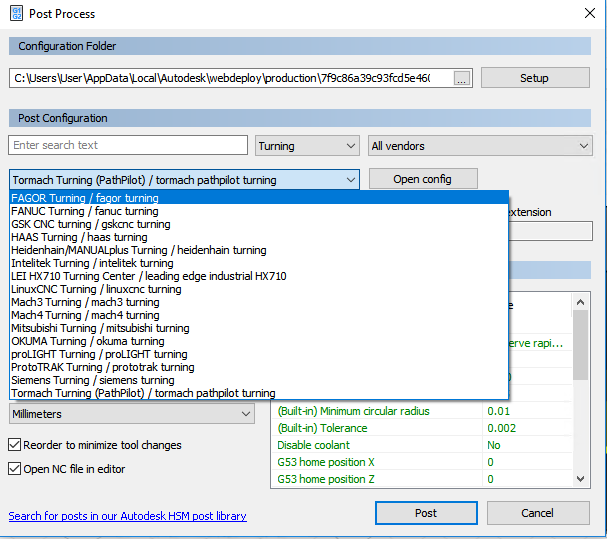Screen dimensions: 607x539
Task: Choose HAAS Turning / haas turning
Action: pyautogui.click(x=259, y=237)
